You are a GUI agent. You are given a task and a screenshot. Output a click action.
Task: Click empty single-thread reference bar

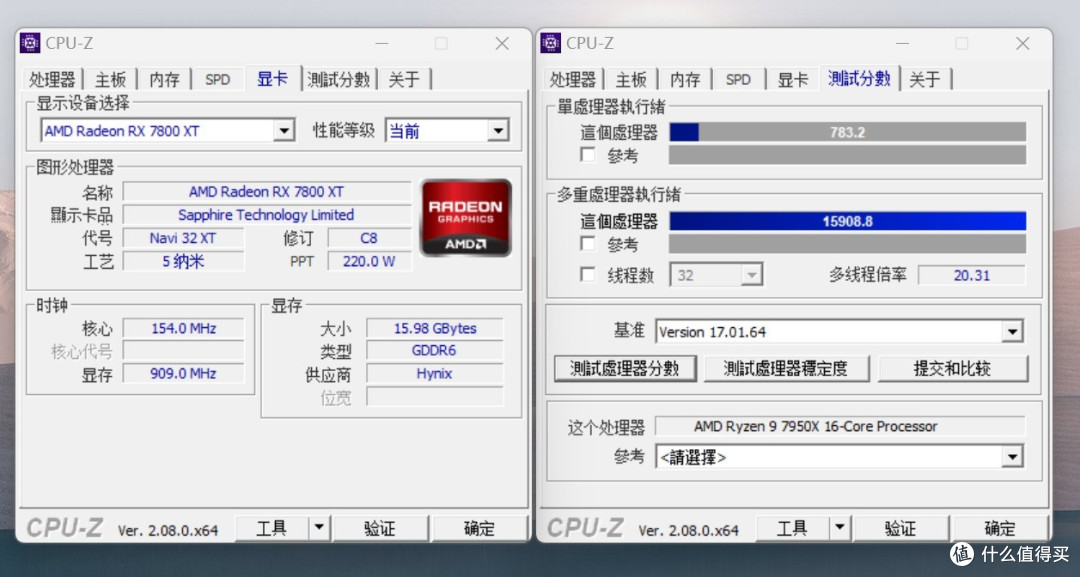848,155
